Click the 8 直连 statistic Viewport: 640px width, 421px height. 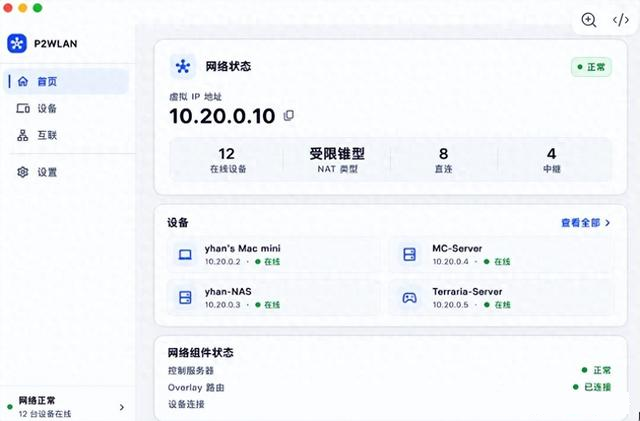point(443,160)
